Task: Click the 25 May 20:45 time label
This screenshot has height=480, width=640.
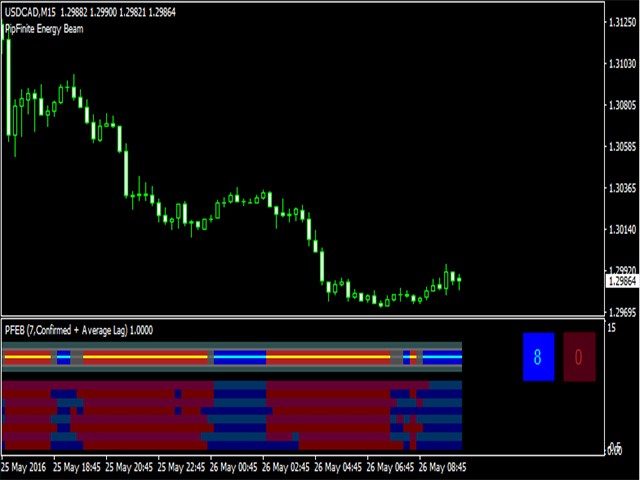Action: [129, 467]
